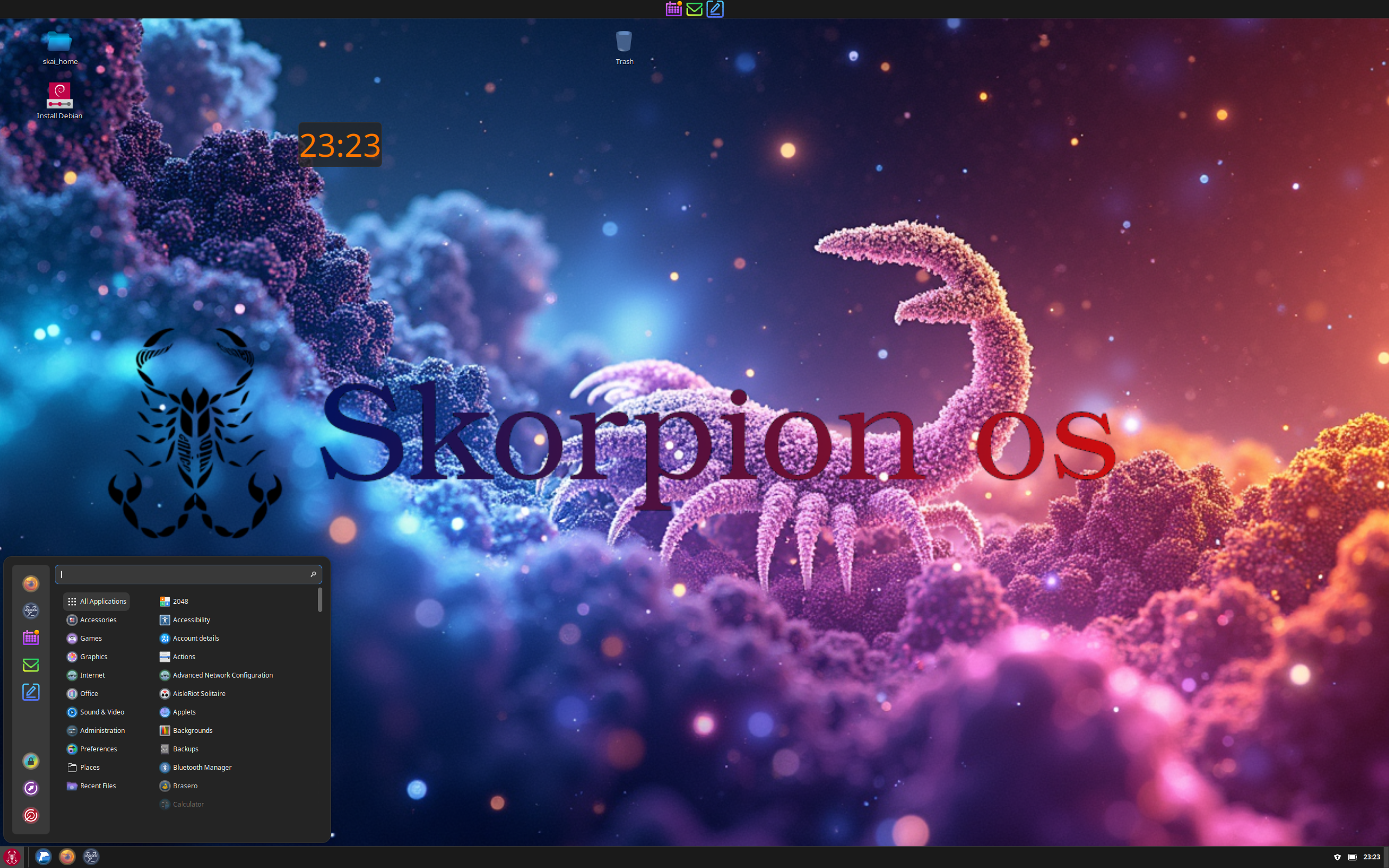Select the Sound & Video category

click(96, 712)
